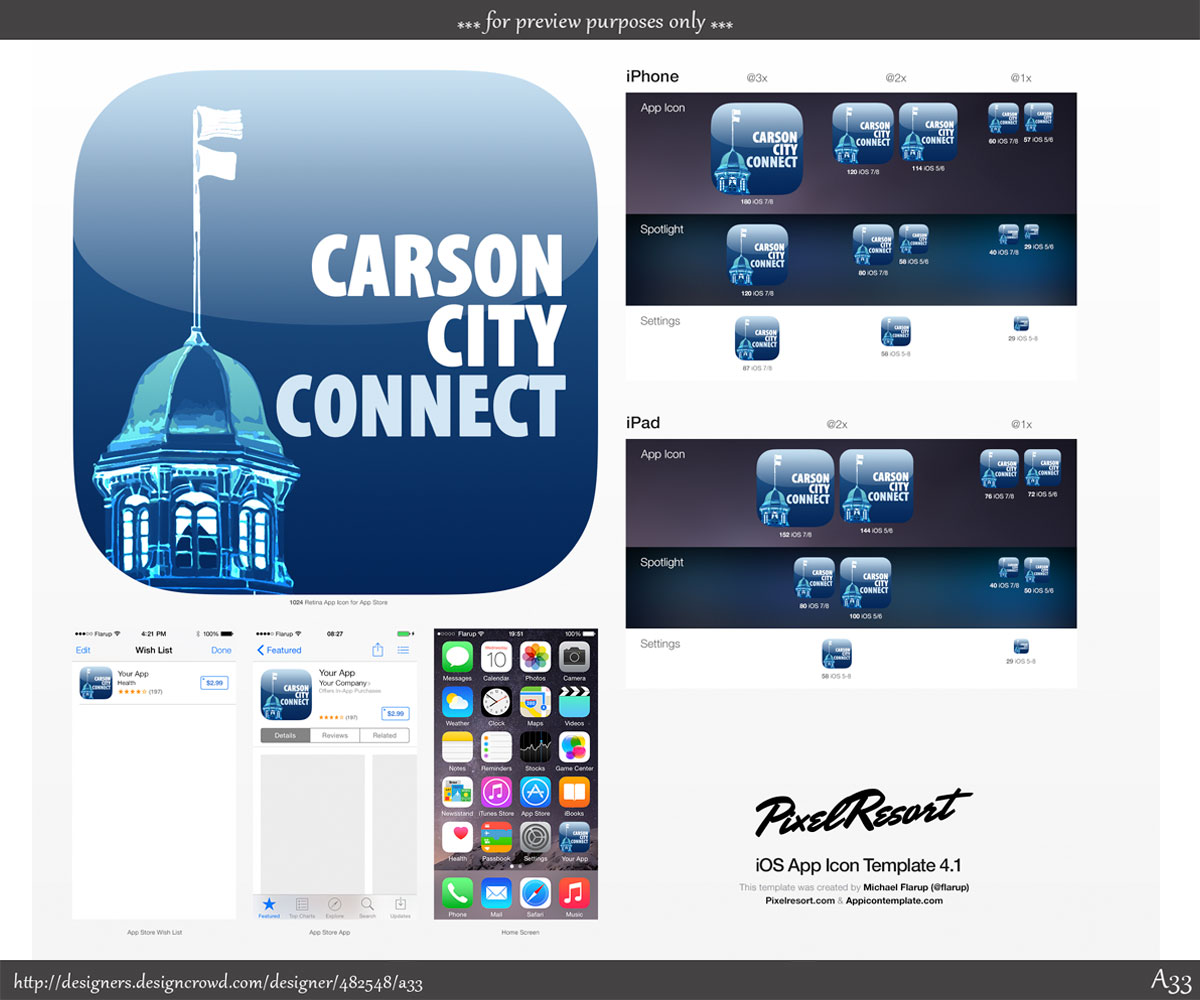The height and width of the screenshot is (1000, 1200).
Task: Follow the Pixelresort.com link
Action: [800, 900]
